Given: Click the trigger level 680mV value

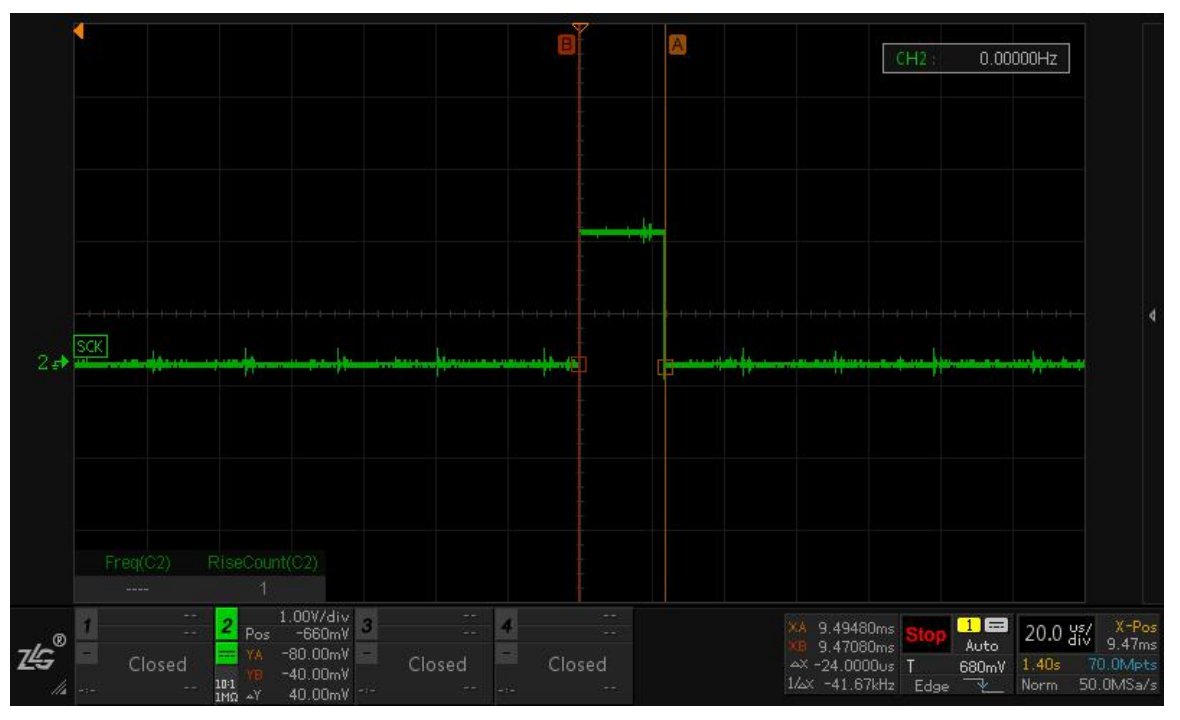Looking at the screenshot, I should click(982, 667).
